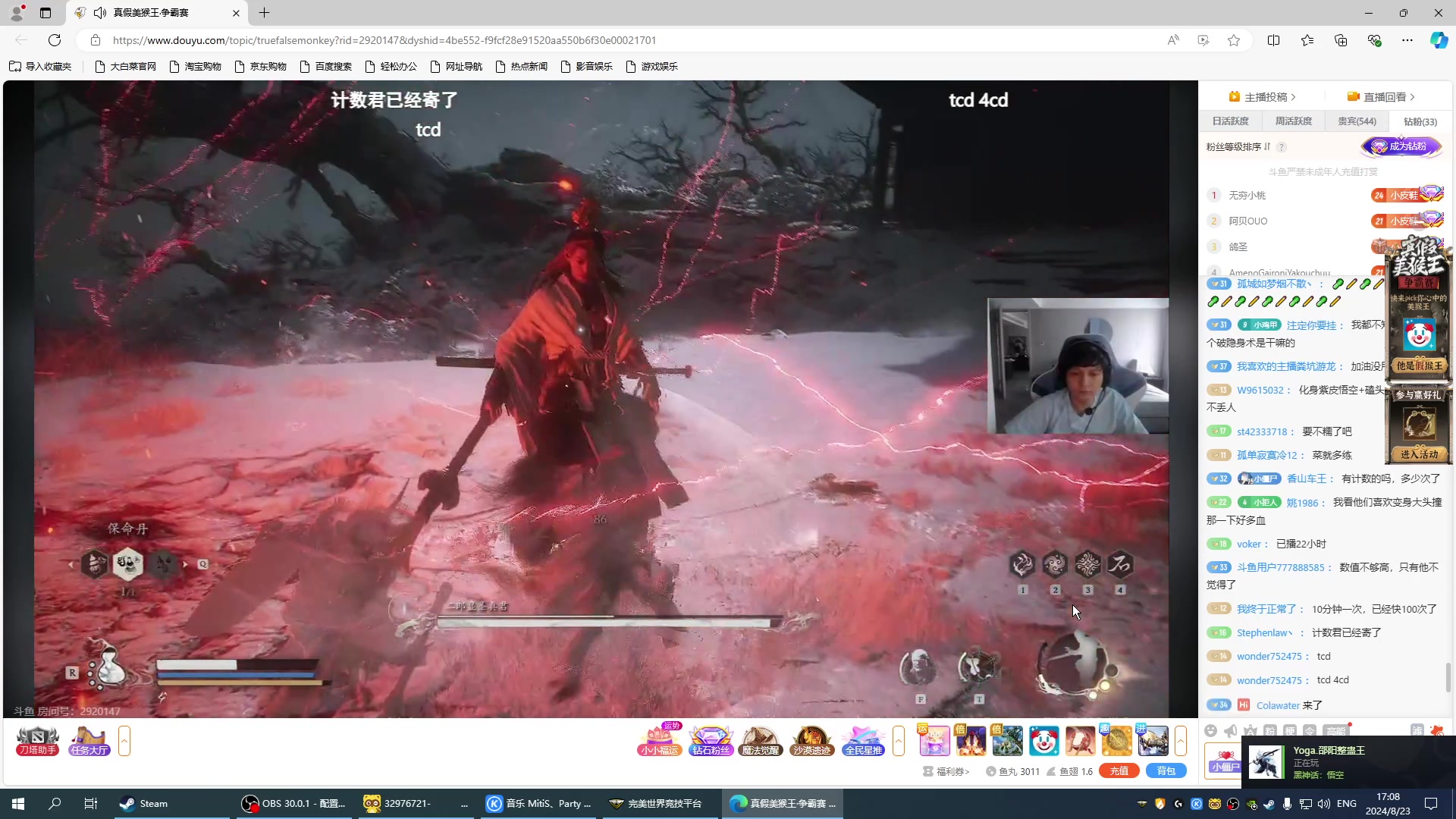This screenshot has height=819, width=1456.
Task: Open the browser Collections icon
Action: [x=1341, y=40]
